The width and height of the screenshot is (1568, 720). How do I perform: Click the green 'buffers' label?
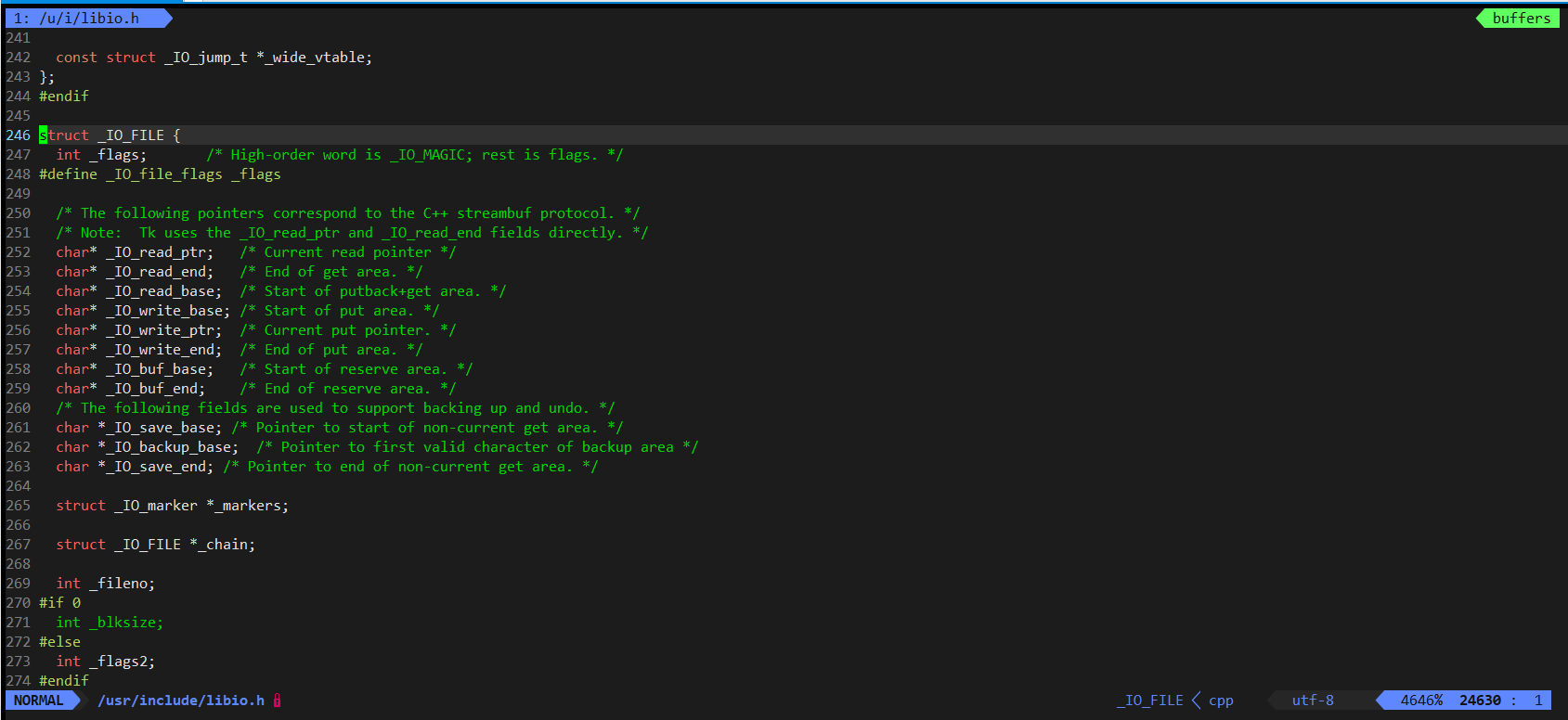coord(1521,18)
